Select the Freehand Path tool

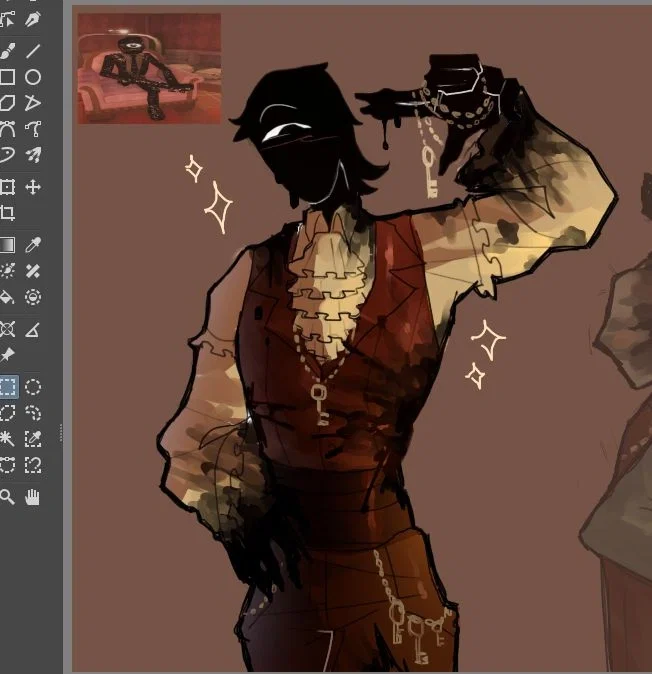[33, 128]
